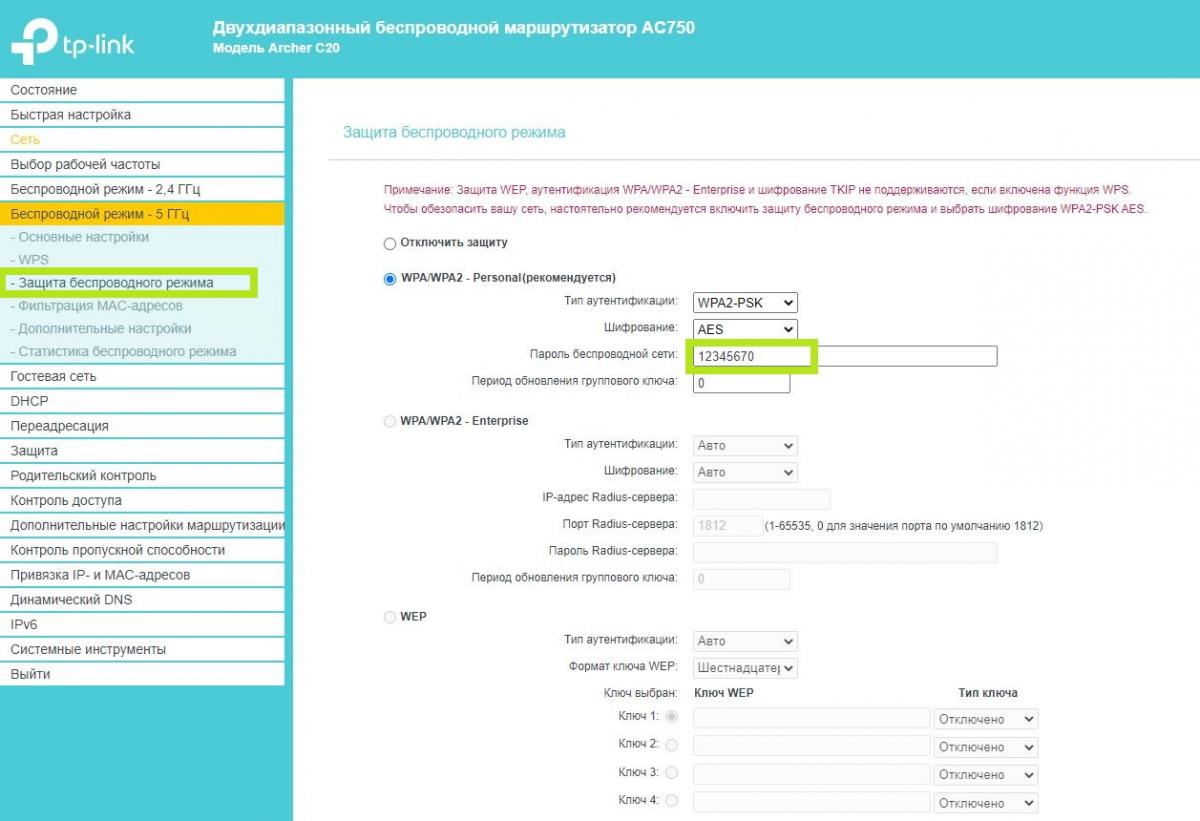1200x821 pixels.
Task: Open the WEP key format dropdown
Action: 745,668
